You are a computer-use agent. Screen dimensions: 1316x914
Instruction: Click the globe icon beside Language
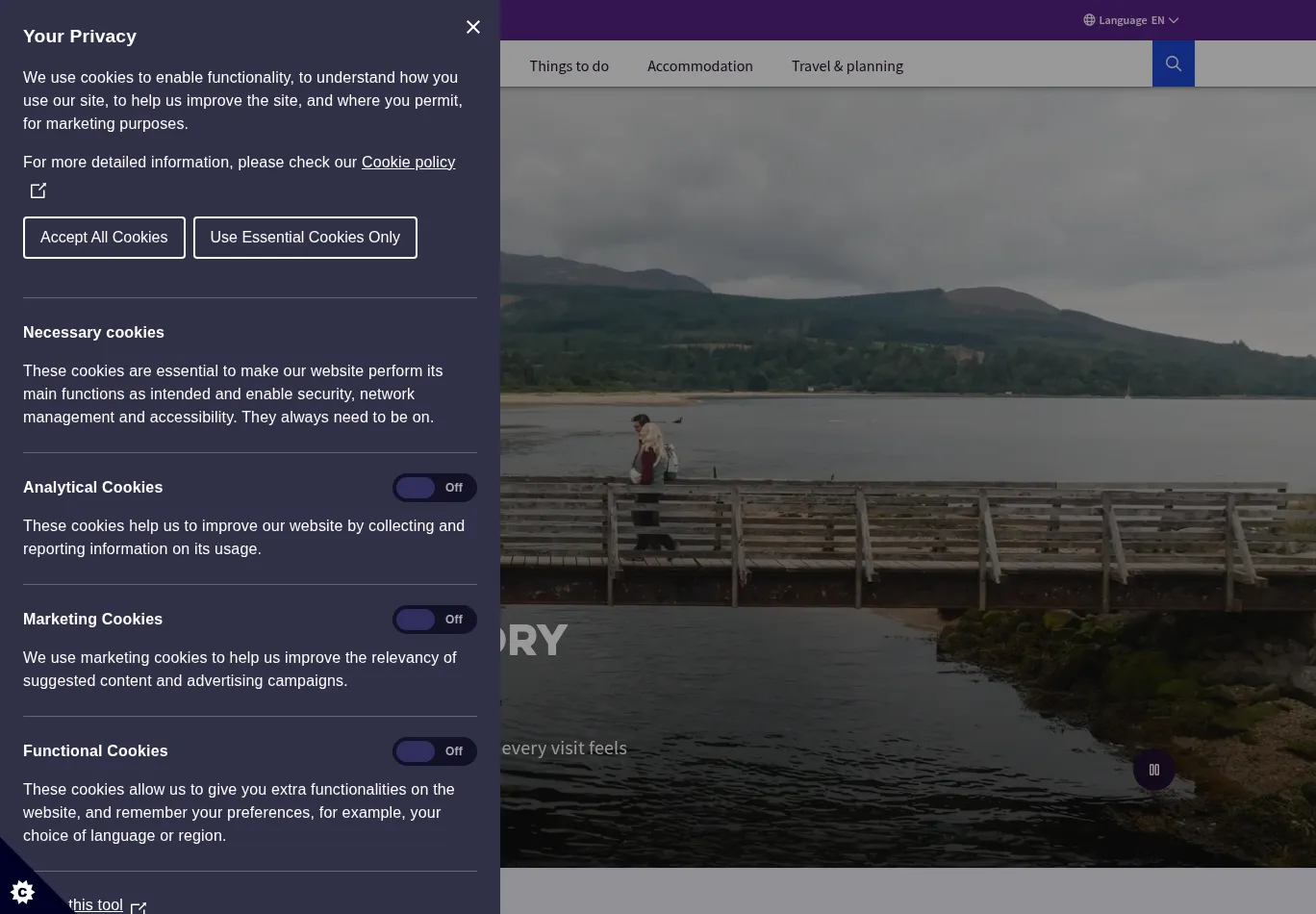1089,20
